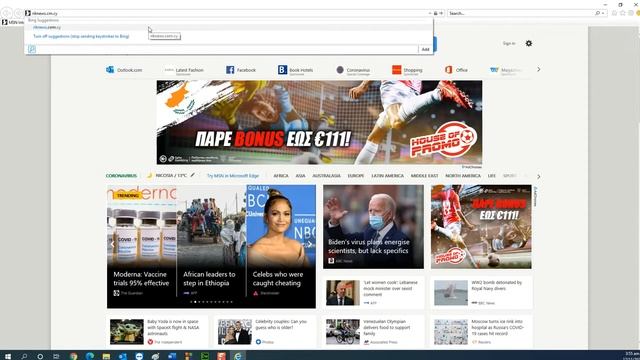This screenshot has height=360, width=640.
Task: Go to home icon in browser toolbar
Action: pos(614,13)
